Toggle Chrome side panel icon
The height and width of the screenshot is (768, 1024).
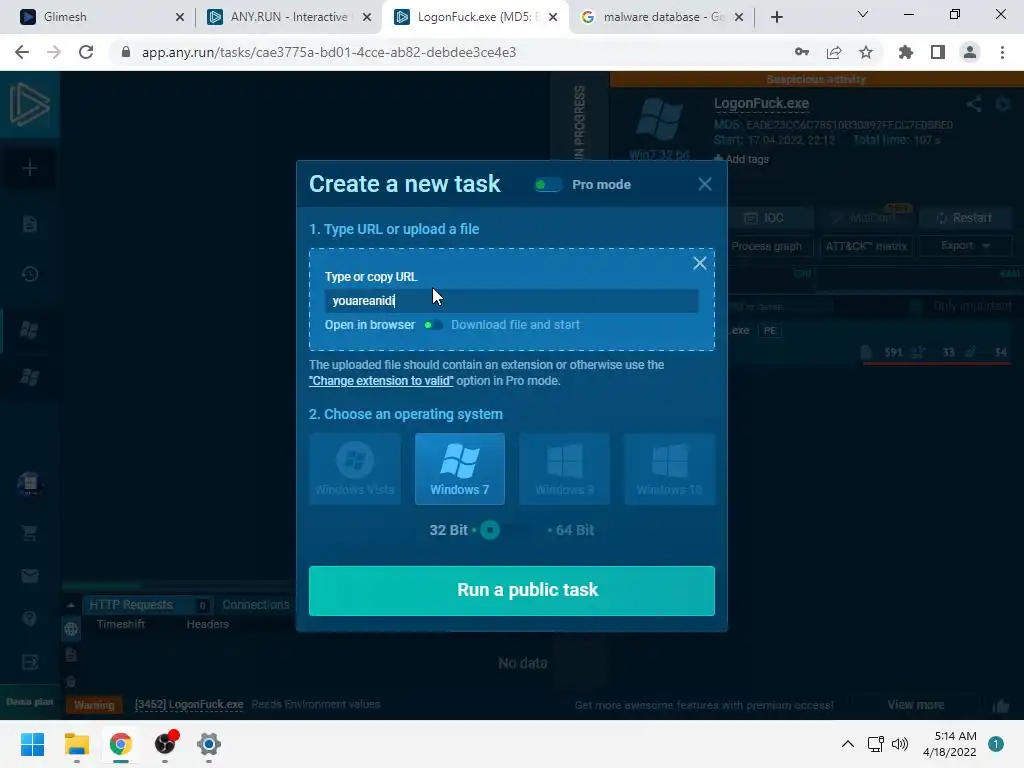(x=938, y=52)
